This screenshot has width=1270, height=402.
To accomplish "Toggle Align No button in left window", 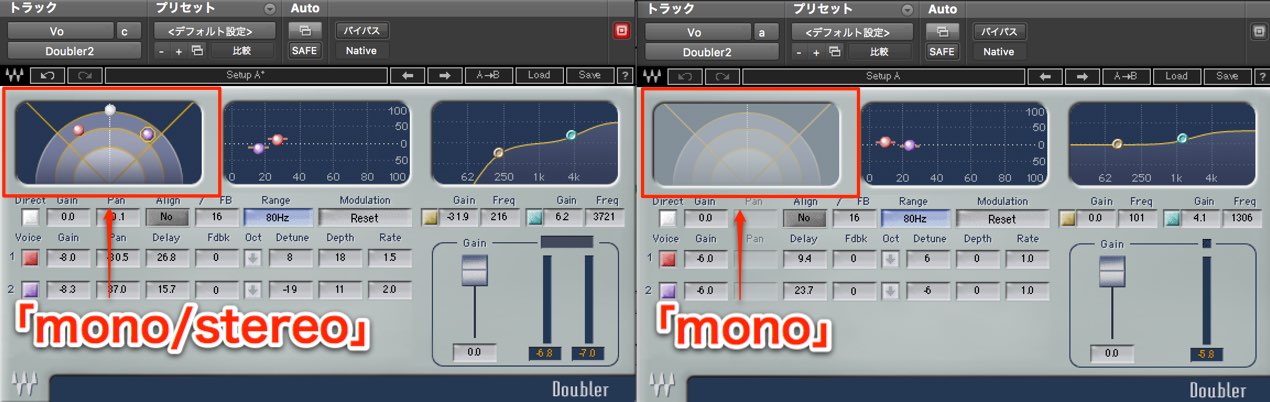I will (x=166, y=216).
